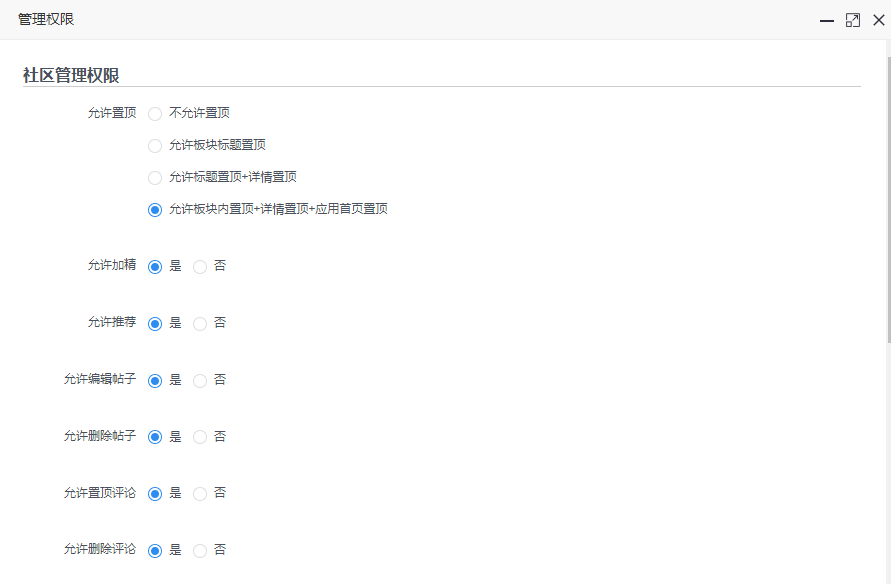Pick the 允许标题置顶+详情置顶 radio option
891x584 pixels.
pos(155,178)
